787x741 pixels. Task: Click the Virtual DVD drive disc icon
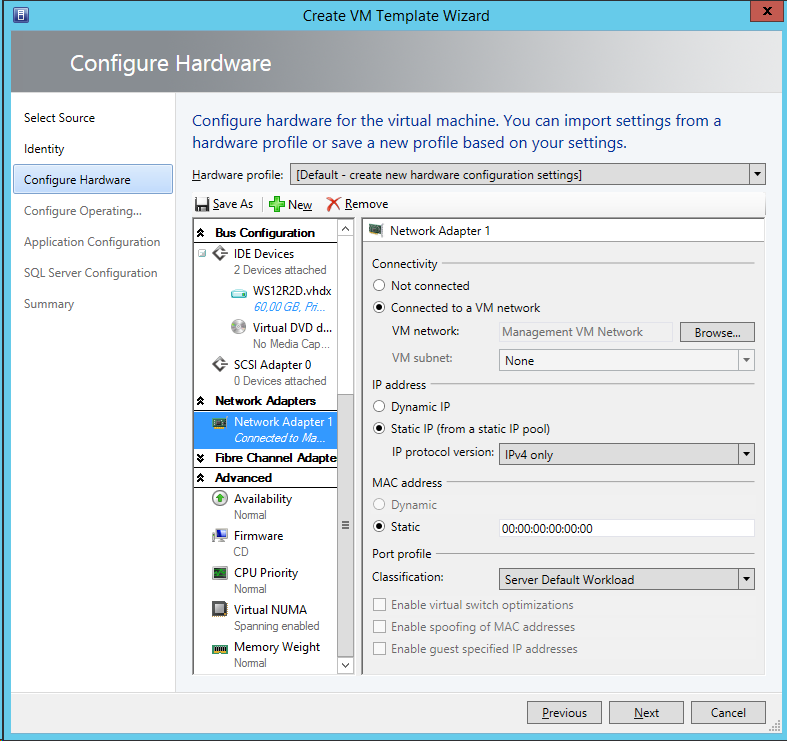coord(238,327)
